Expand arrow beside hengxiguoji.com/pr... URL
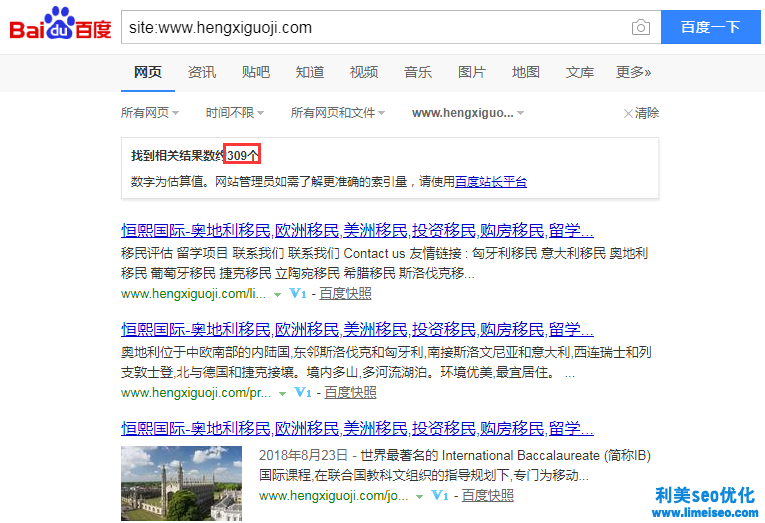Screen dimensions: 765x523 (282, 394)
